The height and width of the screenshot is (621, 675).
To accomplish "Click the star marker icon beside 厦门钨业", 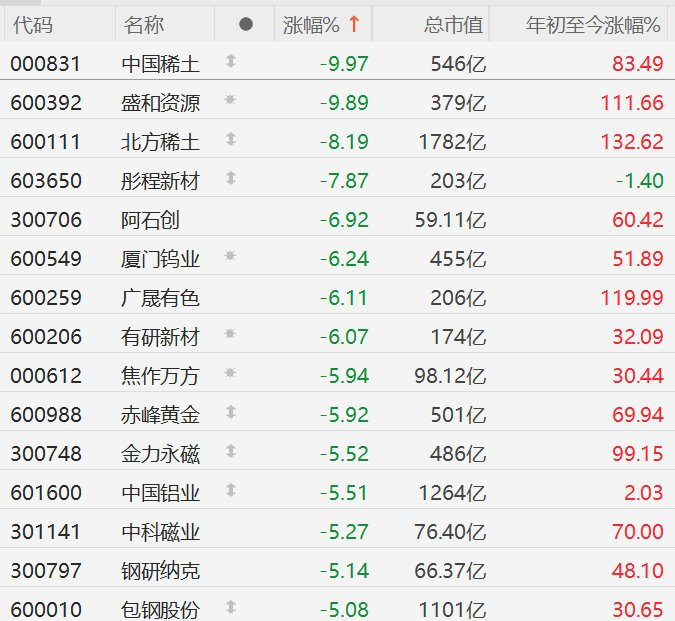I will (230, 256).
